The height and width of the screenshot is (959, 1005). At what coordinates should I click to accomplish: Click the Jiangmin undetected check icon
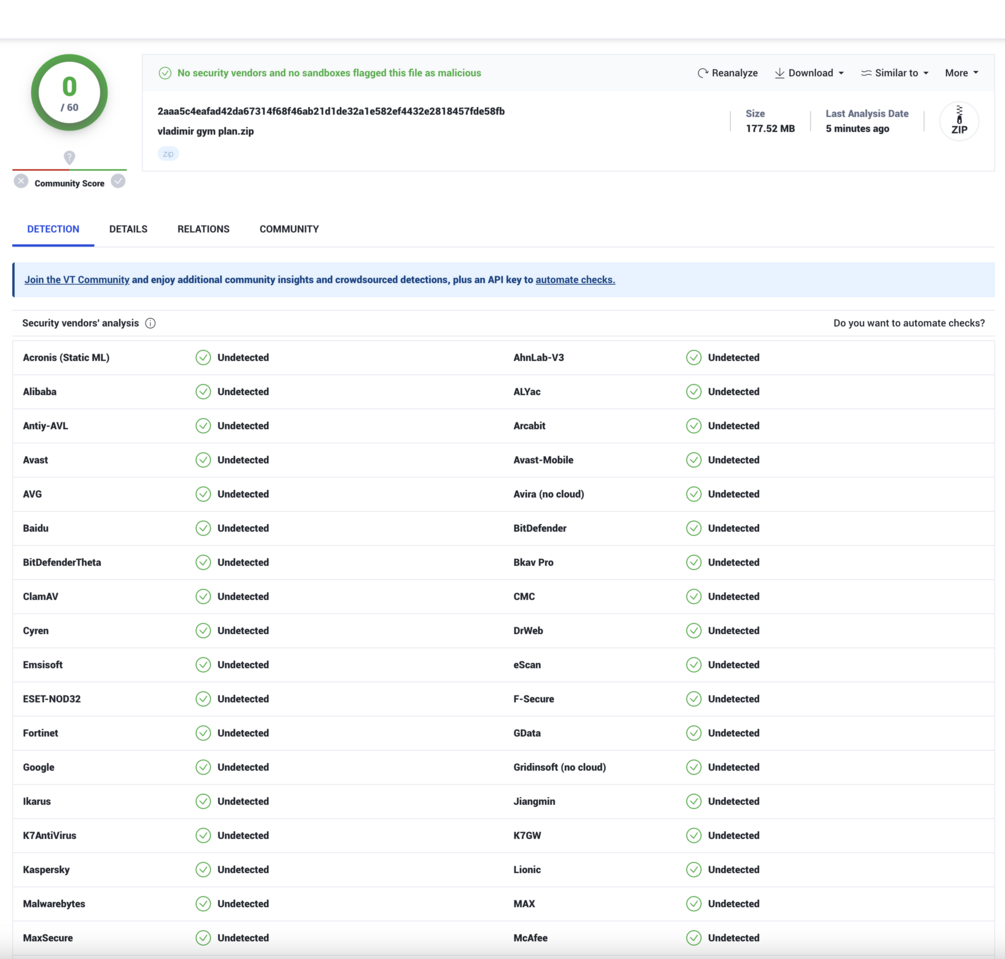694,801
